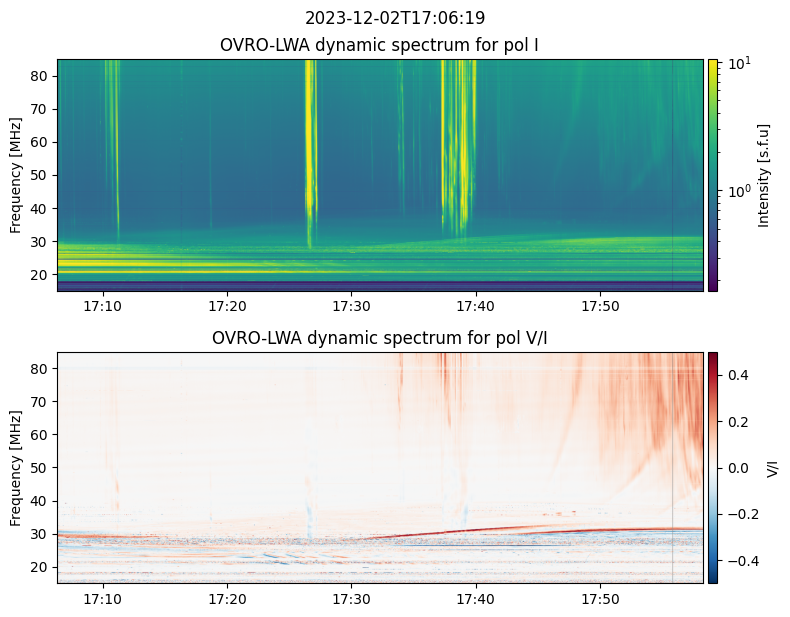Image resolution: width=790 pixels, height=617 pixels.
Task: Click the Intensity colorbar in the top panel
Action: click(x=713, y=175)
